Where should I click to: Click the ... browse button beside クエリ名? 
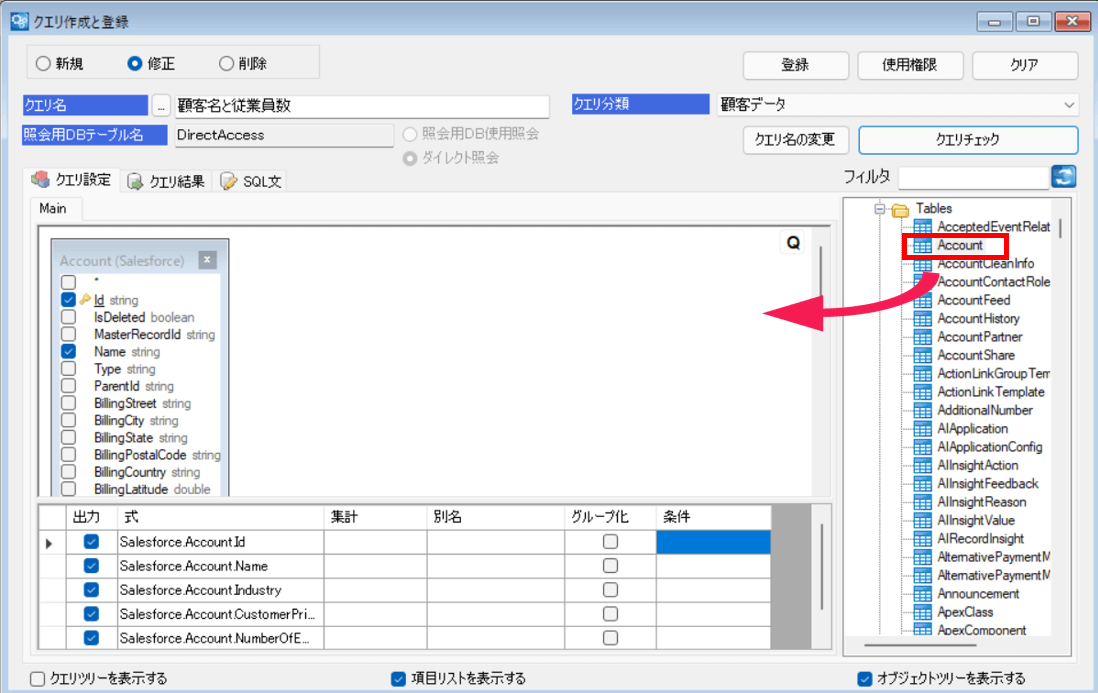pyautogui.click(x=161, y=105)
